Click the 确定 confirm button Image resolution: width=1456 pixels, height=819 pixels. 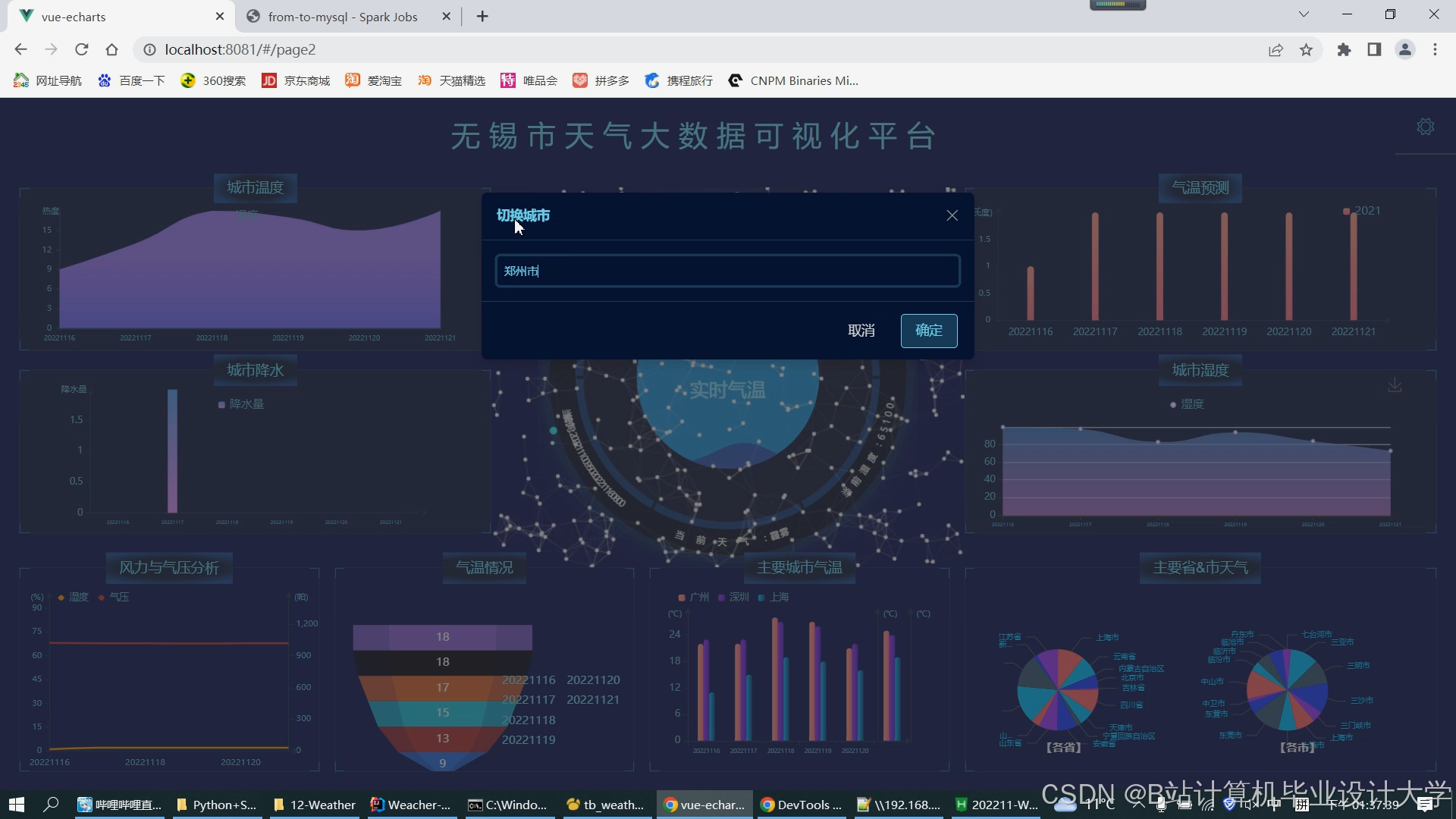pos(928,331)
